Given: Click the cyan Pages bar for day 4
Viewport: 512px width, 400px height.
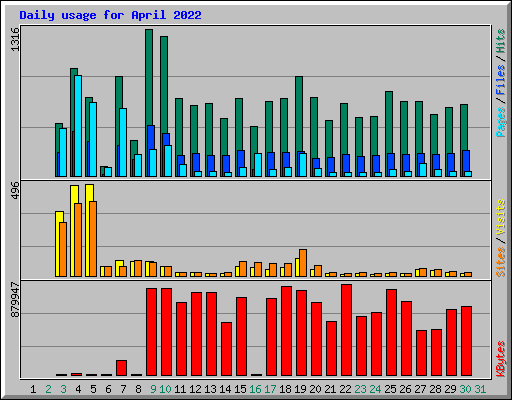Looking at the screenshot, I should click(78, 126).
